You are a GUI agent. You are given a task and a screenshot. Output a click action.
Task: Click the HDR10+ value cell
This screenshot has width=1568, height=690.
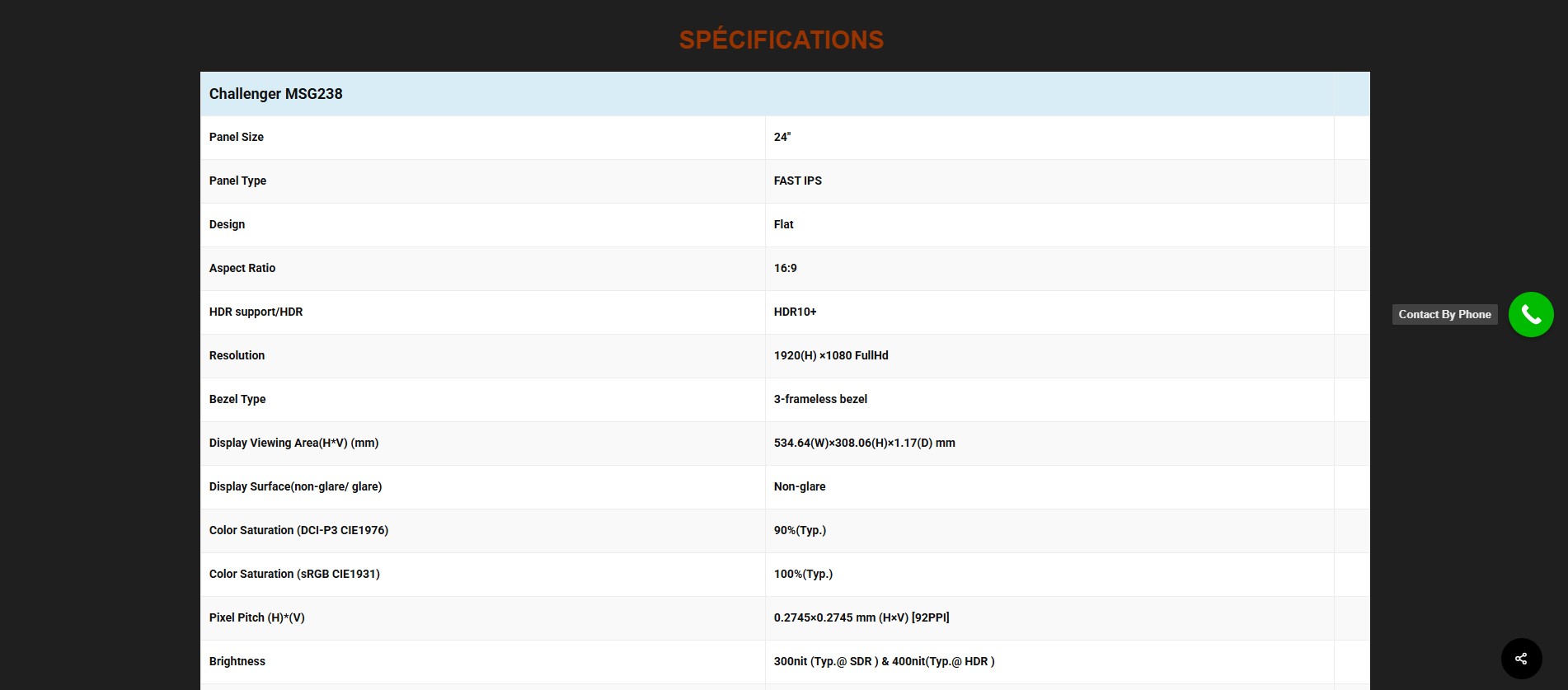coord(795,312)
